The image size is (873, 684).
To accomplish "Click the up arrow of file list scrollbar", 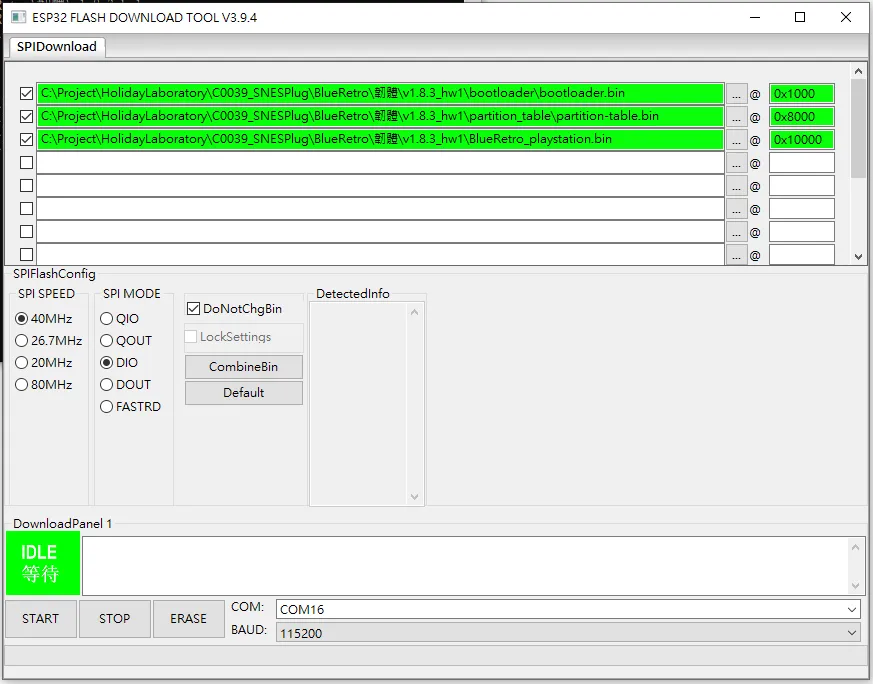I will 858,71.
